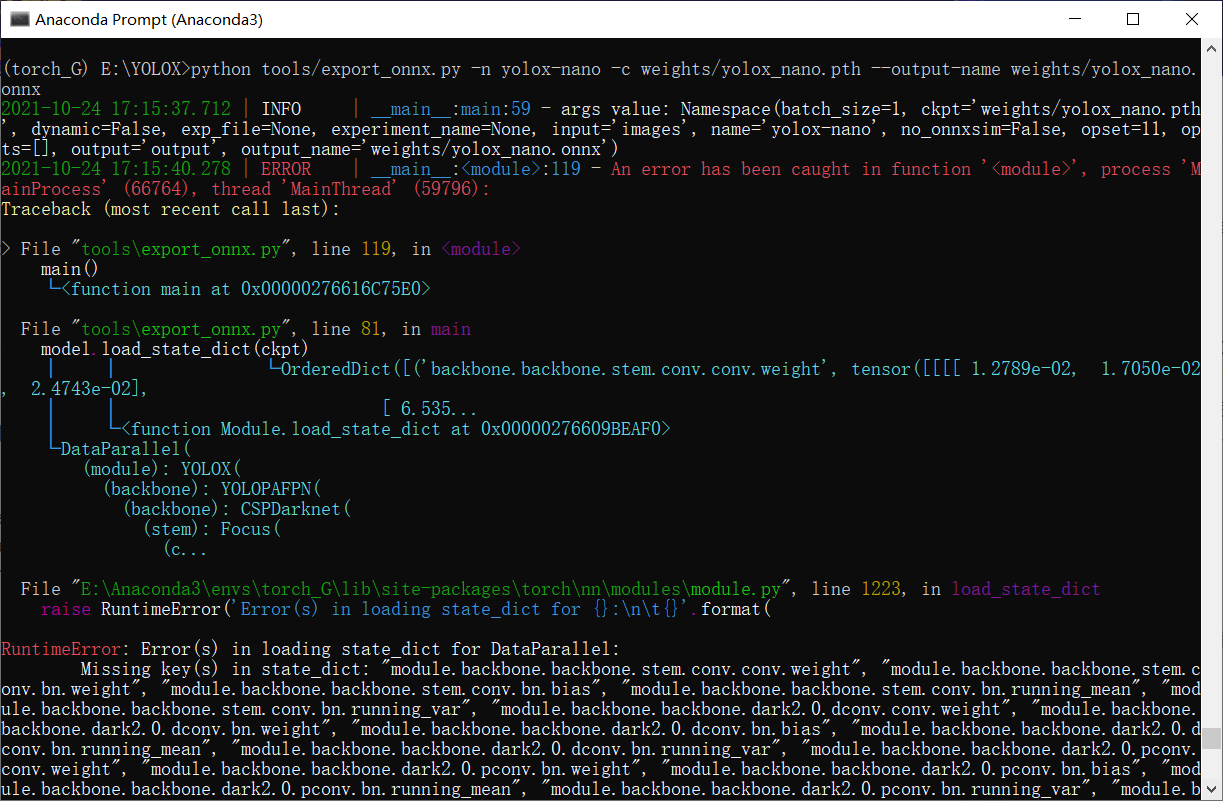Click the scrollbar up arrow
Image resolution: width=1223 pixels, height=801 pixels.
[x=1212, y=48]
